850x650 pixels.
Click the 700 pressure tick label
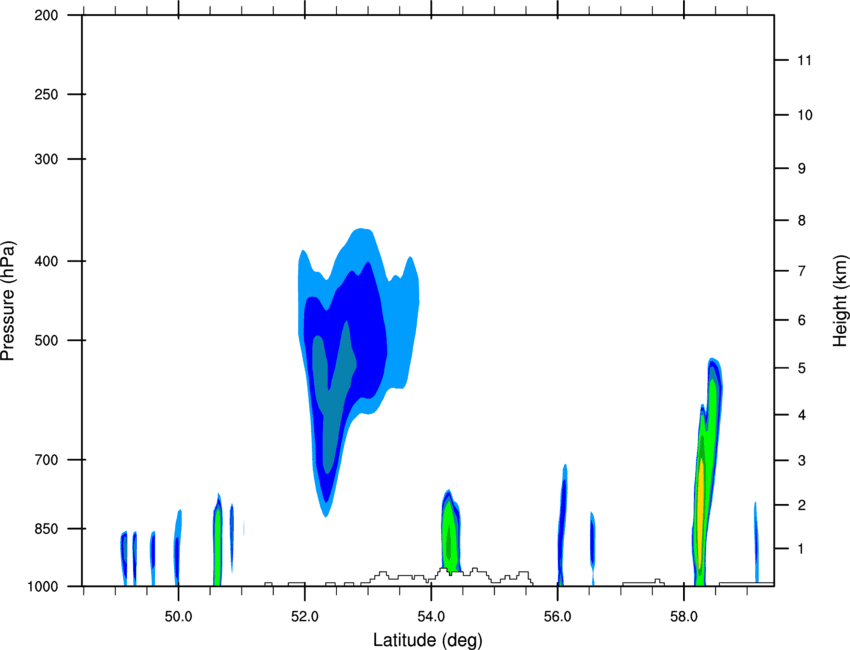coord(46,460)
